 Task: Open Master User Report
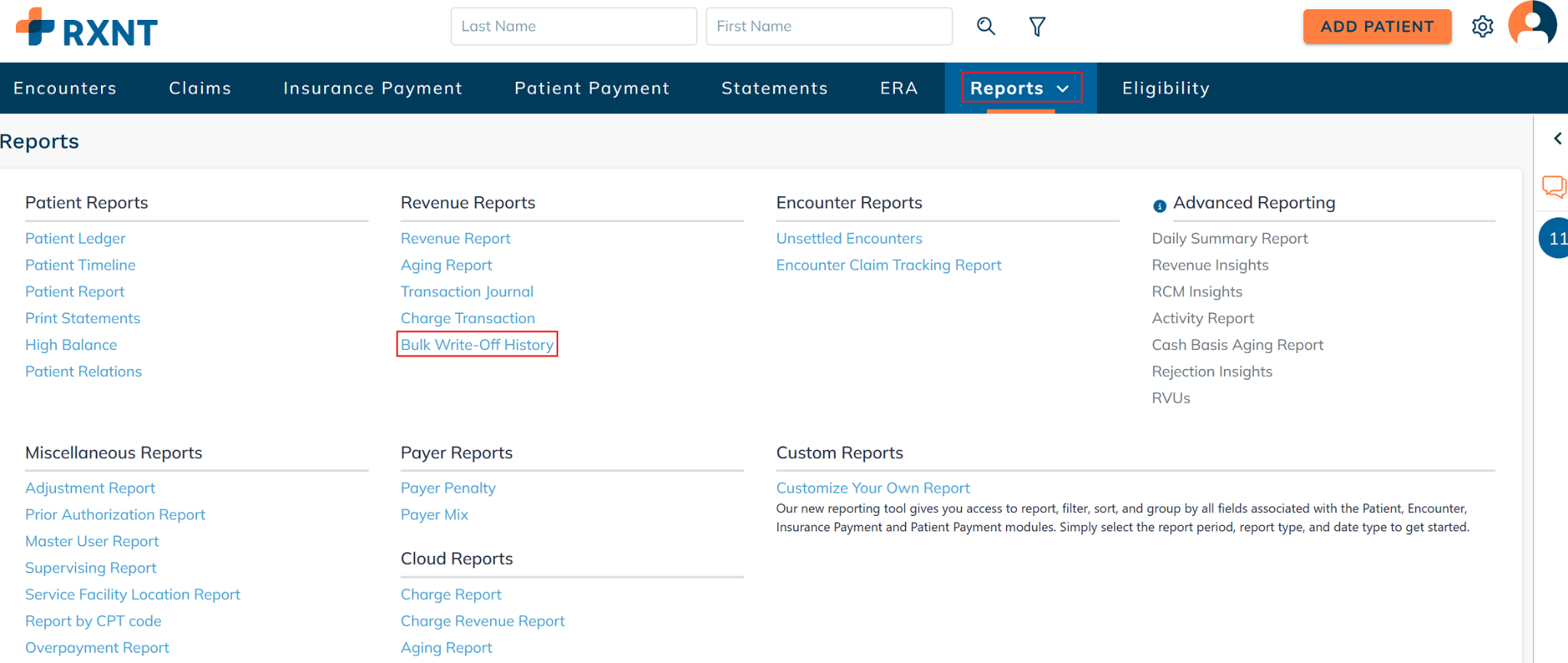coord(92,541)
